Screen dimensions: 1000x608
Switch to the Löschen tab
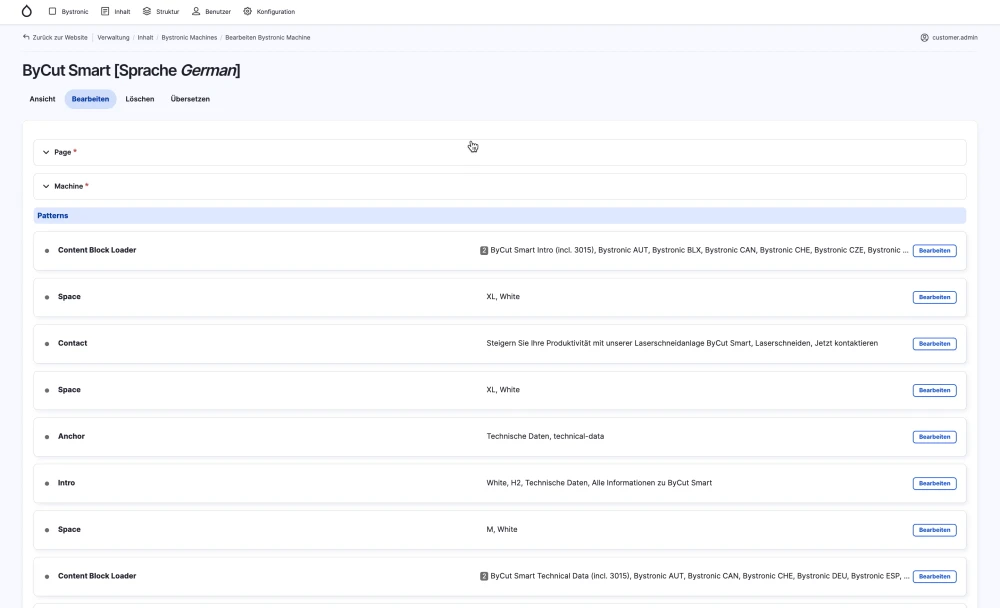[x=140, y=99]
